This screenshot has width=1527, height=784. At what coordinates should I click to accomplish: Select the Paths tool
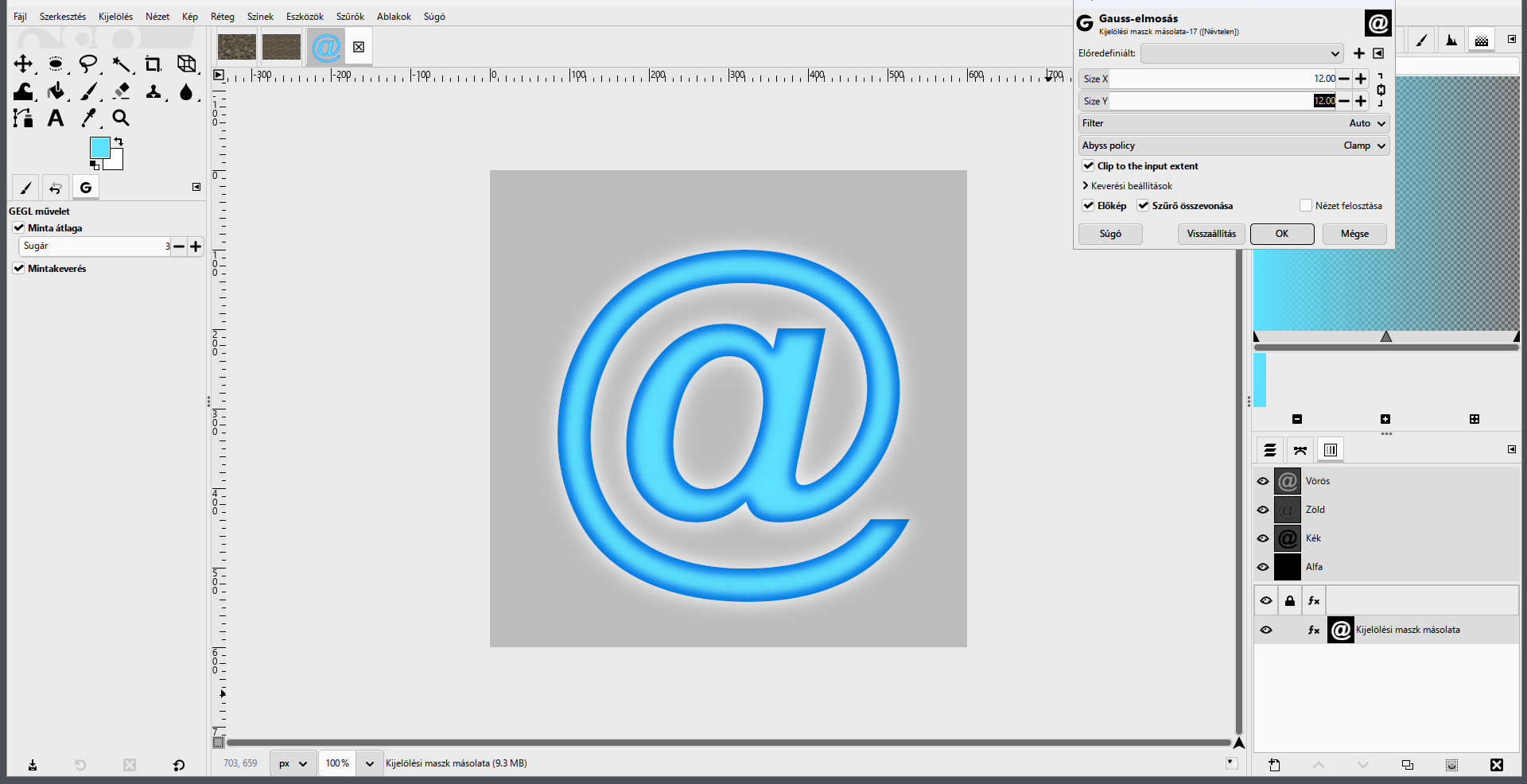coord(23,118)
